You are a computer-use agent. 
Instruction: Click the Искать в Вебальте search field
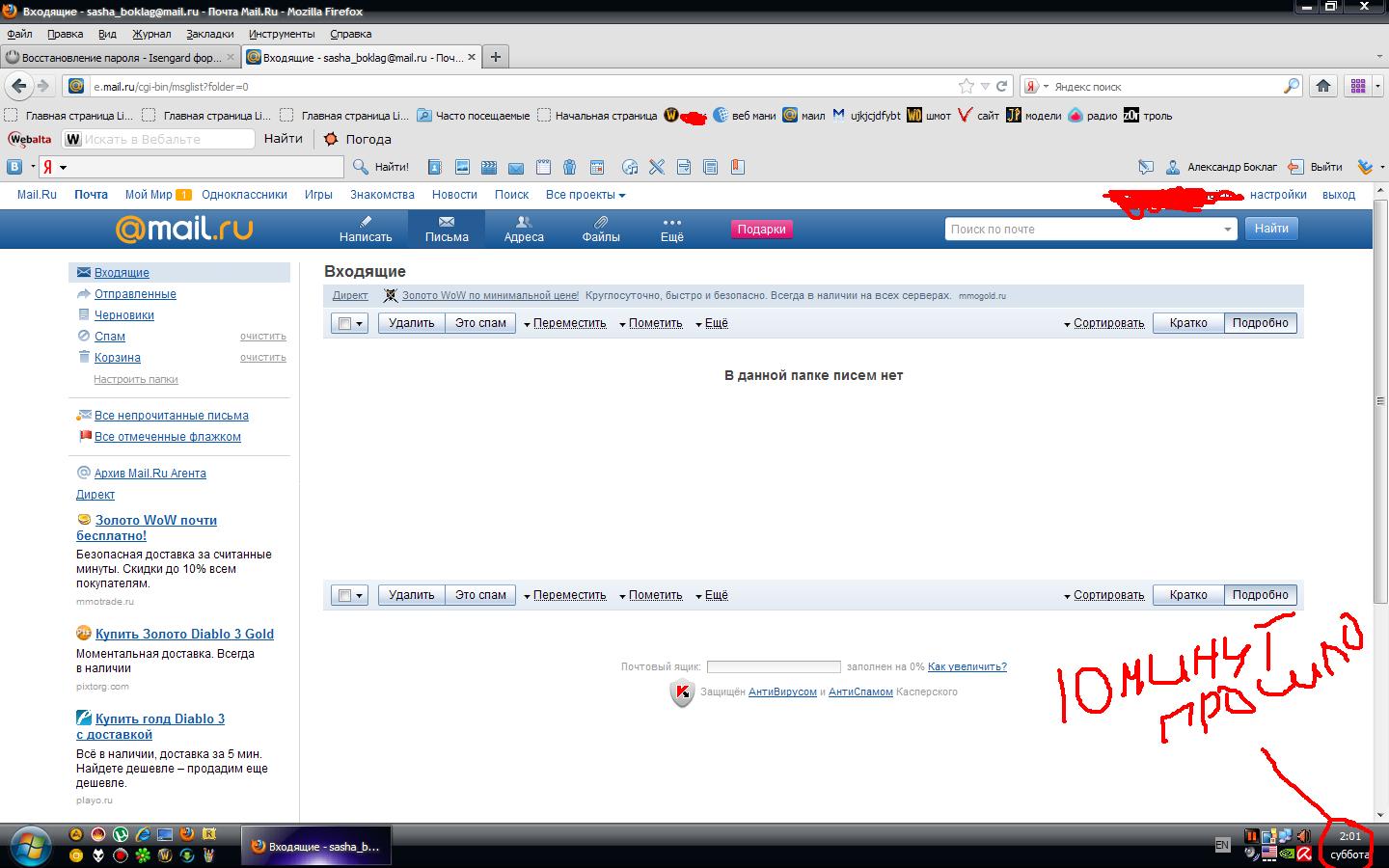pos(158,139)
